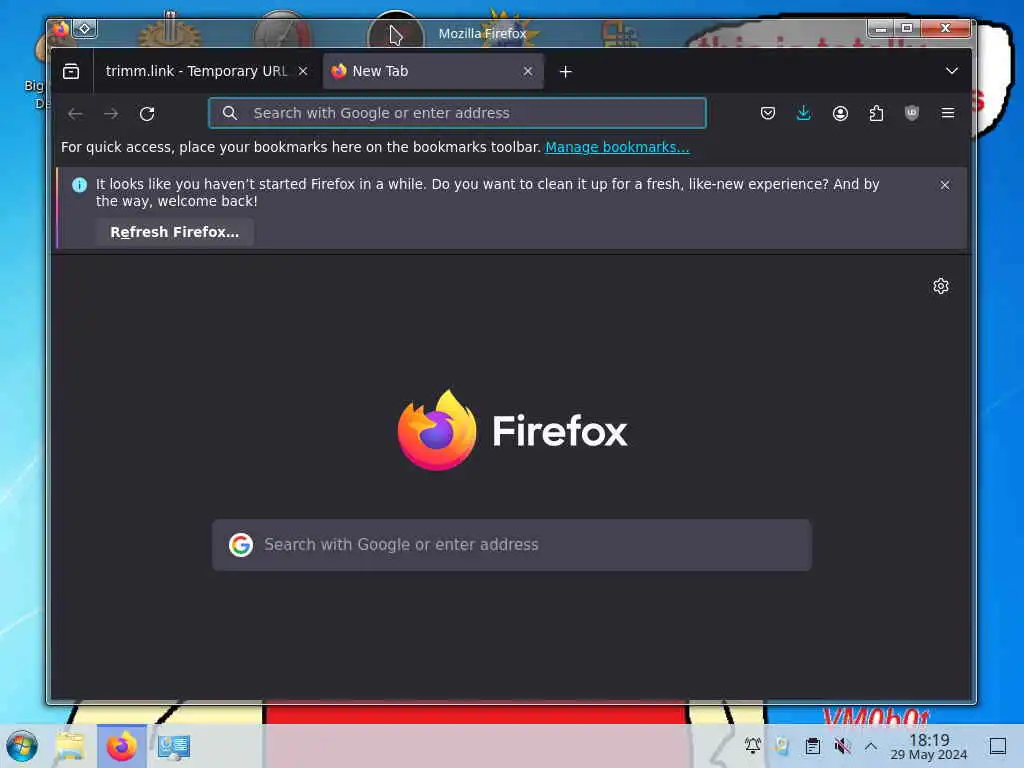
Task: Open the Firefox account menu
Action: [x=840, y=114]
